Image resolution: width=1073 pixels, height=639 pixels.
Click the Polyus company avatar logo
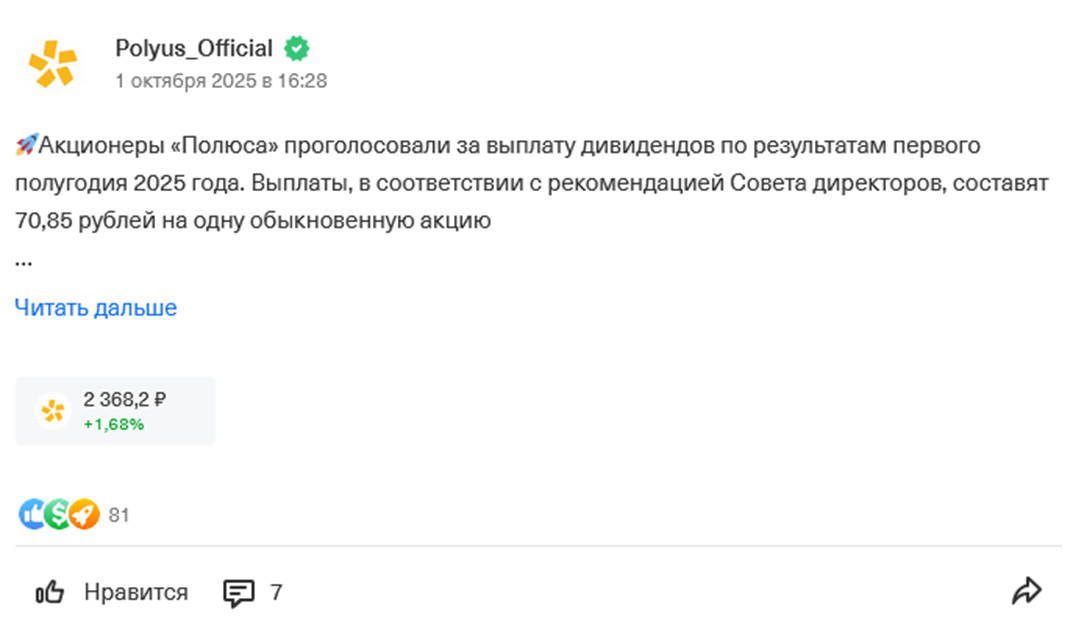(x=53, y=64)
